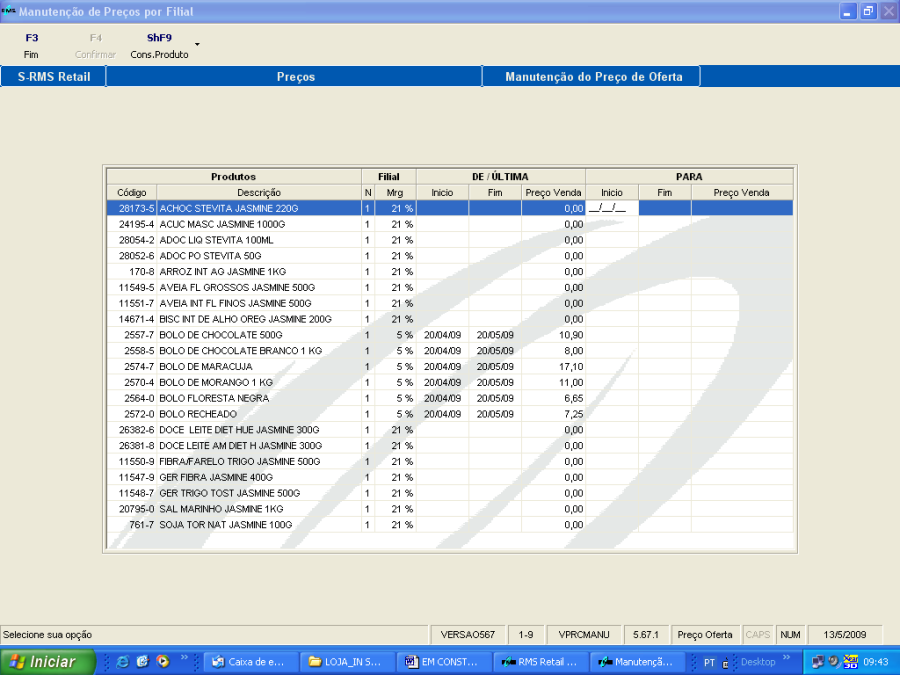The height and width of the screenshot is (675, 900).
Task: Select row ACUC MASC JASMINE 1000G
Action: 449,224
